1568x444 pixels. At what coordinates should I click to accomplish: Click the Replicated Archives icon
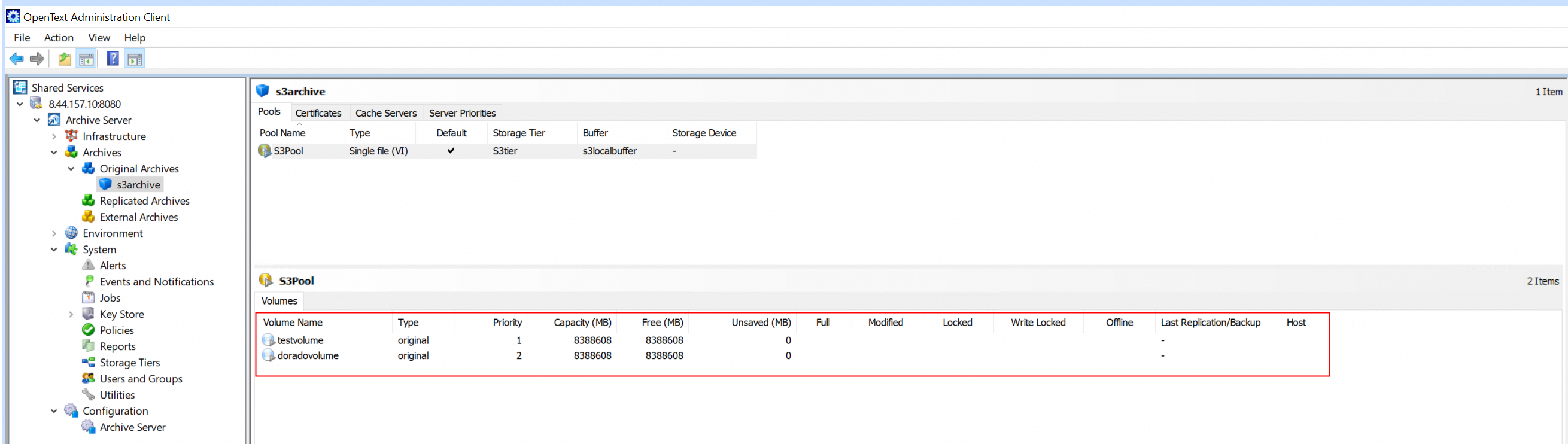pyautogui.click(x=88, y=200)
